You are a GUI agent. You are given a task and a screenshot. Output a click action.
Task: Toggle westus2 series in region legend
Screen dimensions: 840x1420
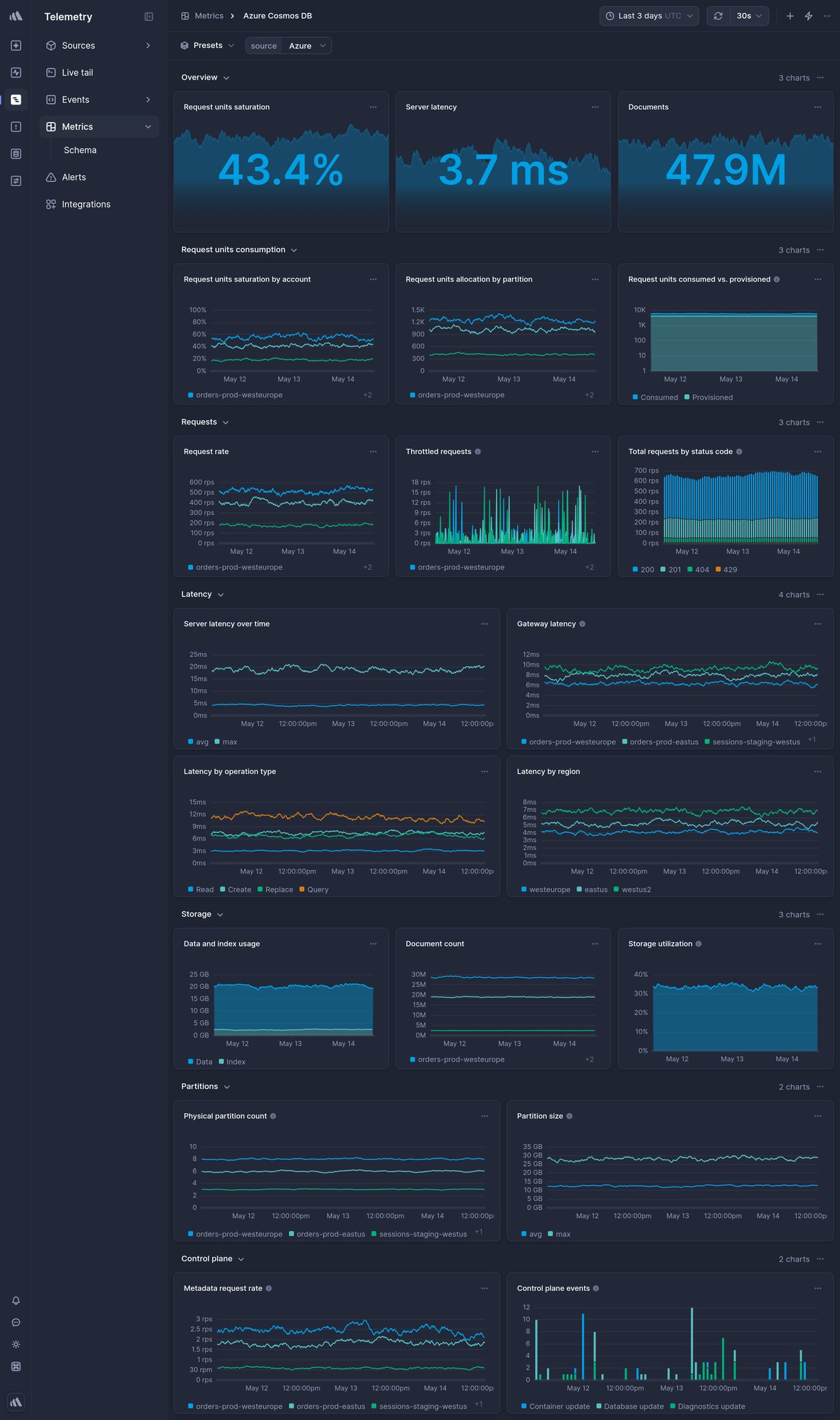(633, 890)
